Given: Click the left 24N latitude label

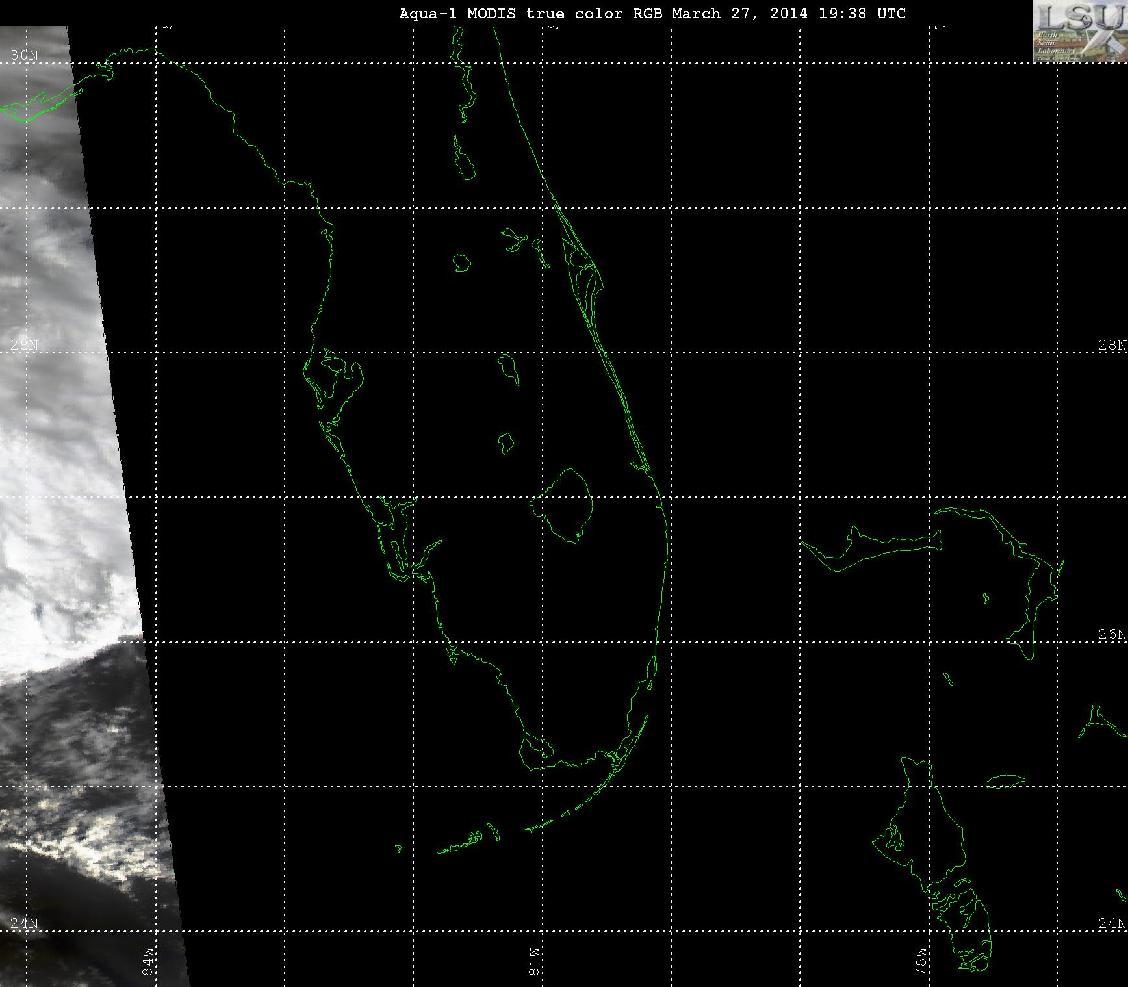Looking at the screenshot, I should (24, 924).
